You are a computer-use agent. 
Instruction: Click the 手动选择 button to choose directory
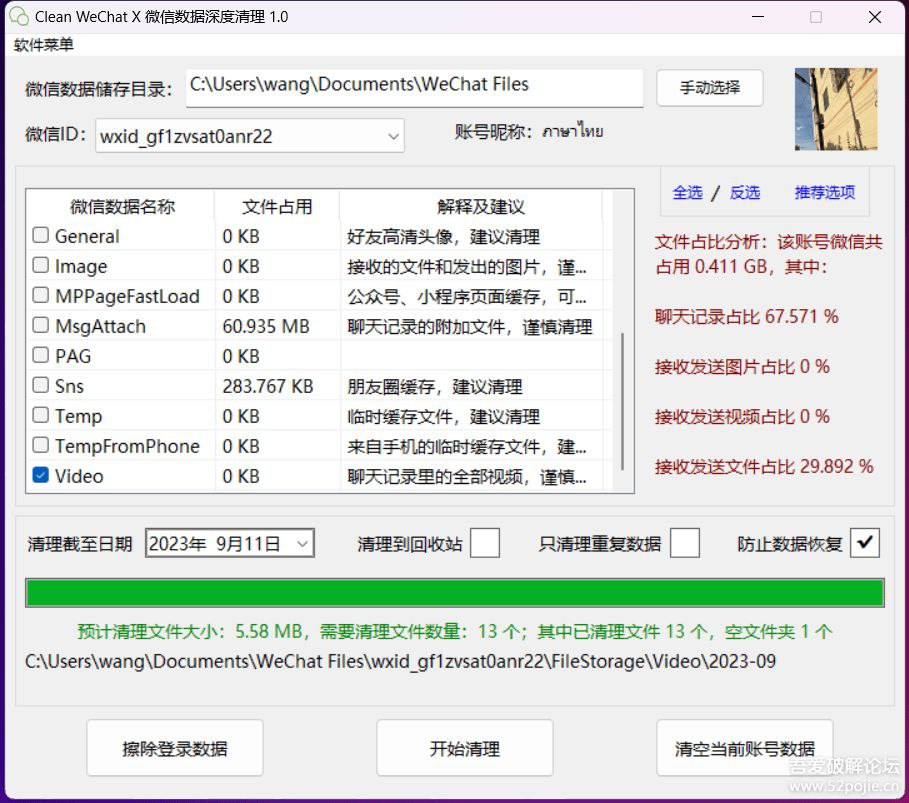click(709, 88)
